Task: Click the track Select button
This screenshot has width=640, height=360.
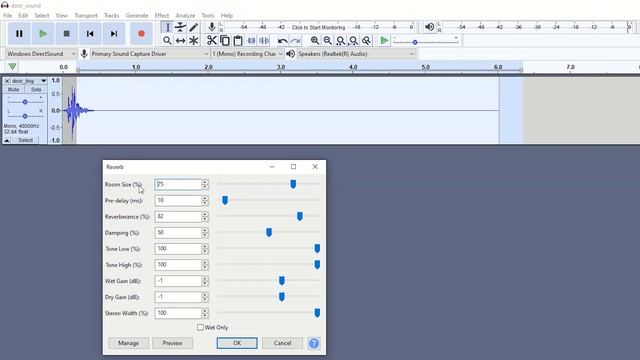Action: click(25, 140)
